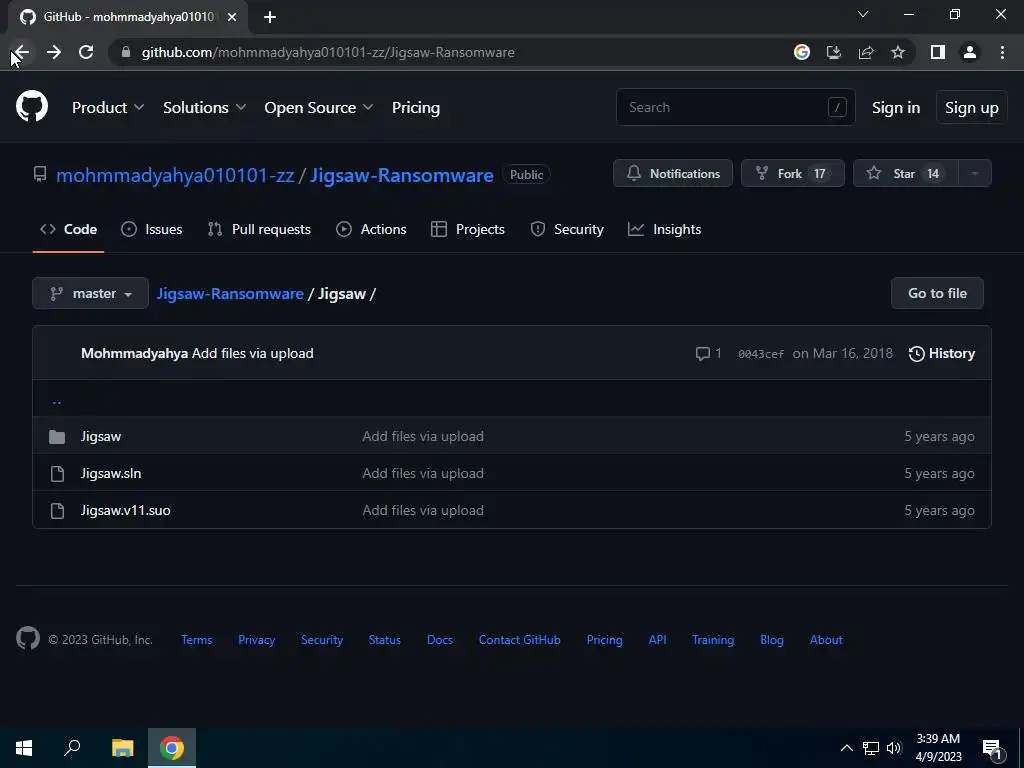The width and height of the screenshot is (1024, 768).
Task: Click the Jigsaw-Ransomware repo title link
Action: click(x=402, y=175)
